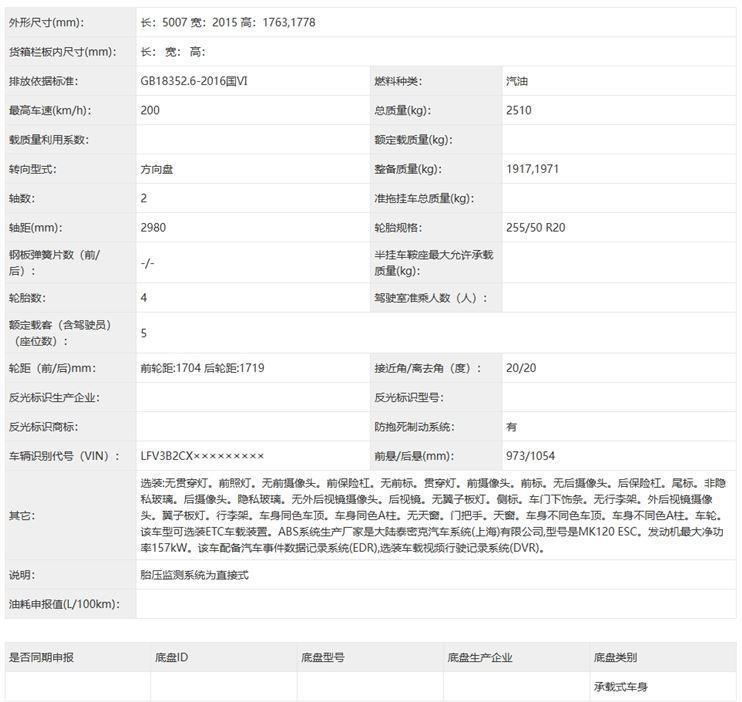Select axle count value 2
Viewport: 742px width, 702px height.
pos(144,198)
